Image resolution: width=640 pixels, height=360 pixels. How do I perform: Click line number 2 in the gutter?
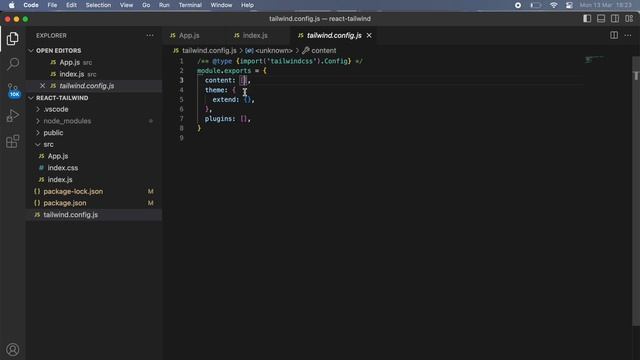tap(182, 71)
